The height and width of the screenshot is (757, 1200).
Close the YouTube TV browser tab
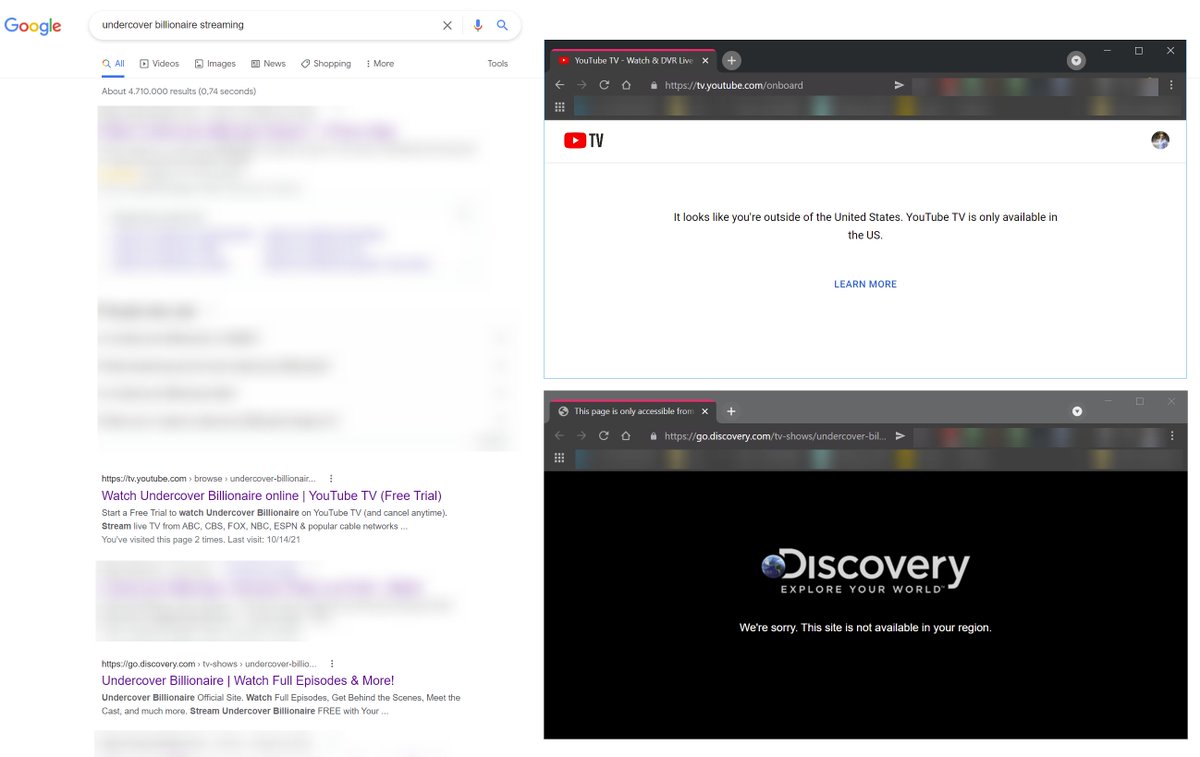coord(704,60)
